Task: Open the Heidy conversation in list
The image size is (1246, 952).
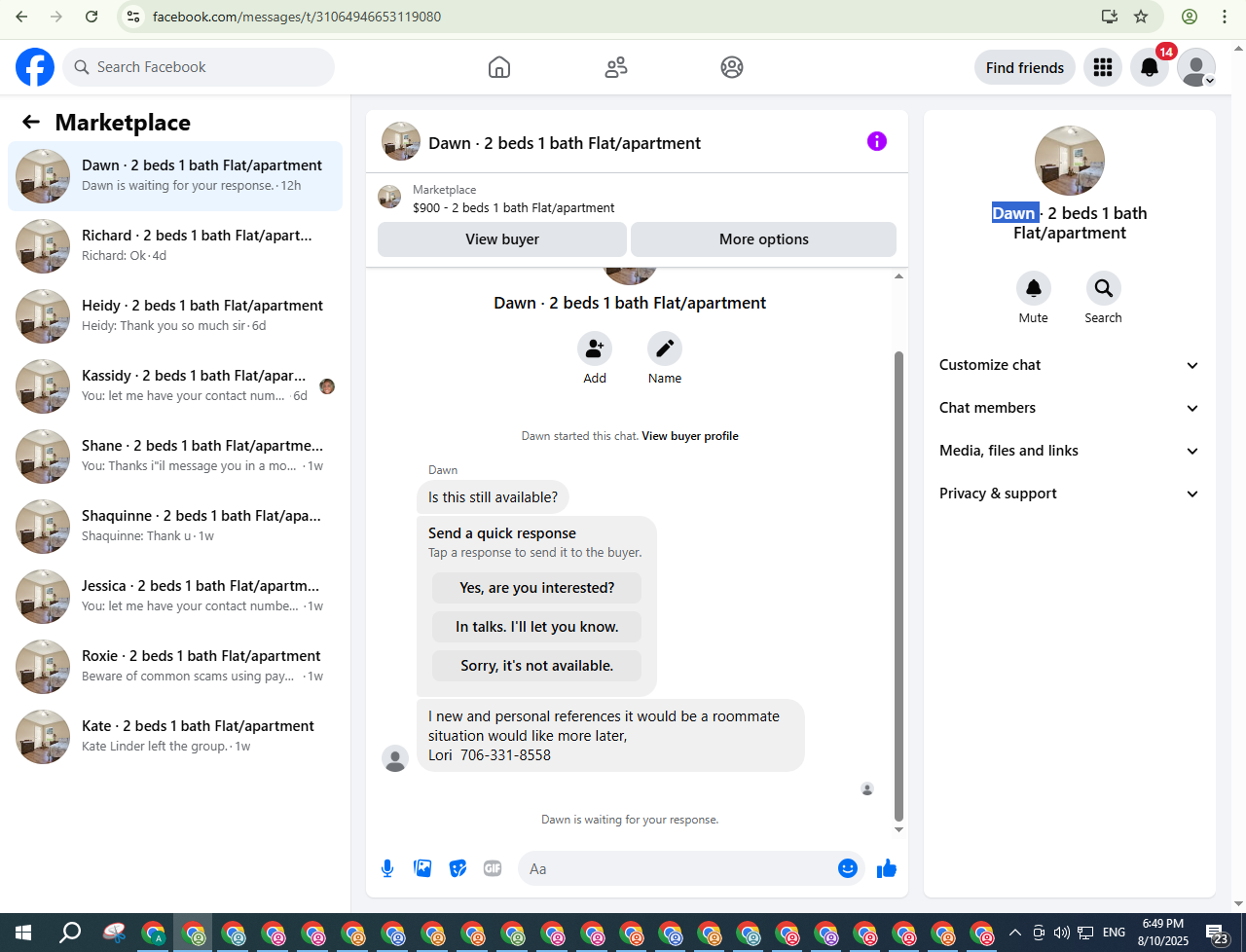Action: (x=175, y=316)
